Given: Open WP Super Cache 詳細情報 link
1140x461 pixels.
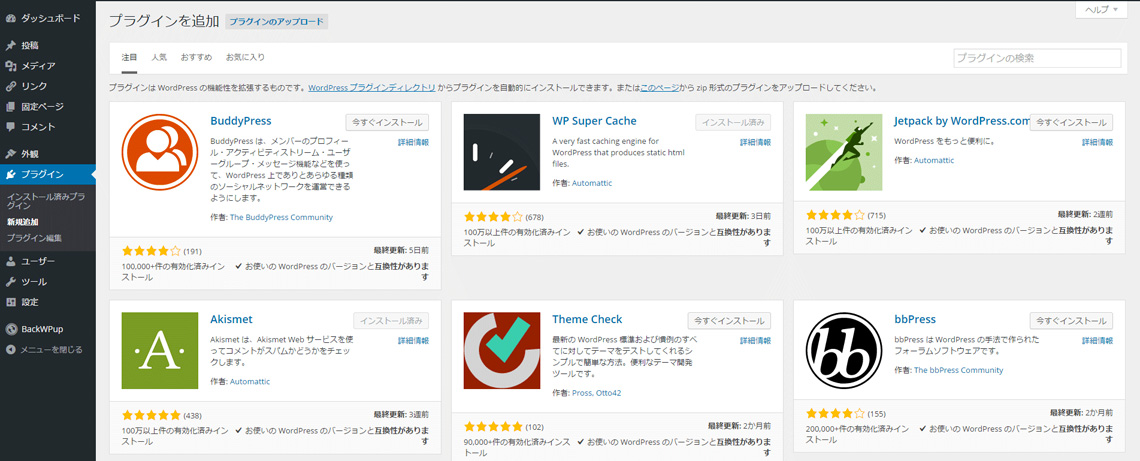Looking at the screenshot, I should [x=755, y=142].
